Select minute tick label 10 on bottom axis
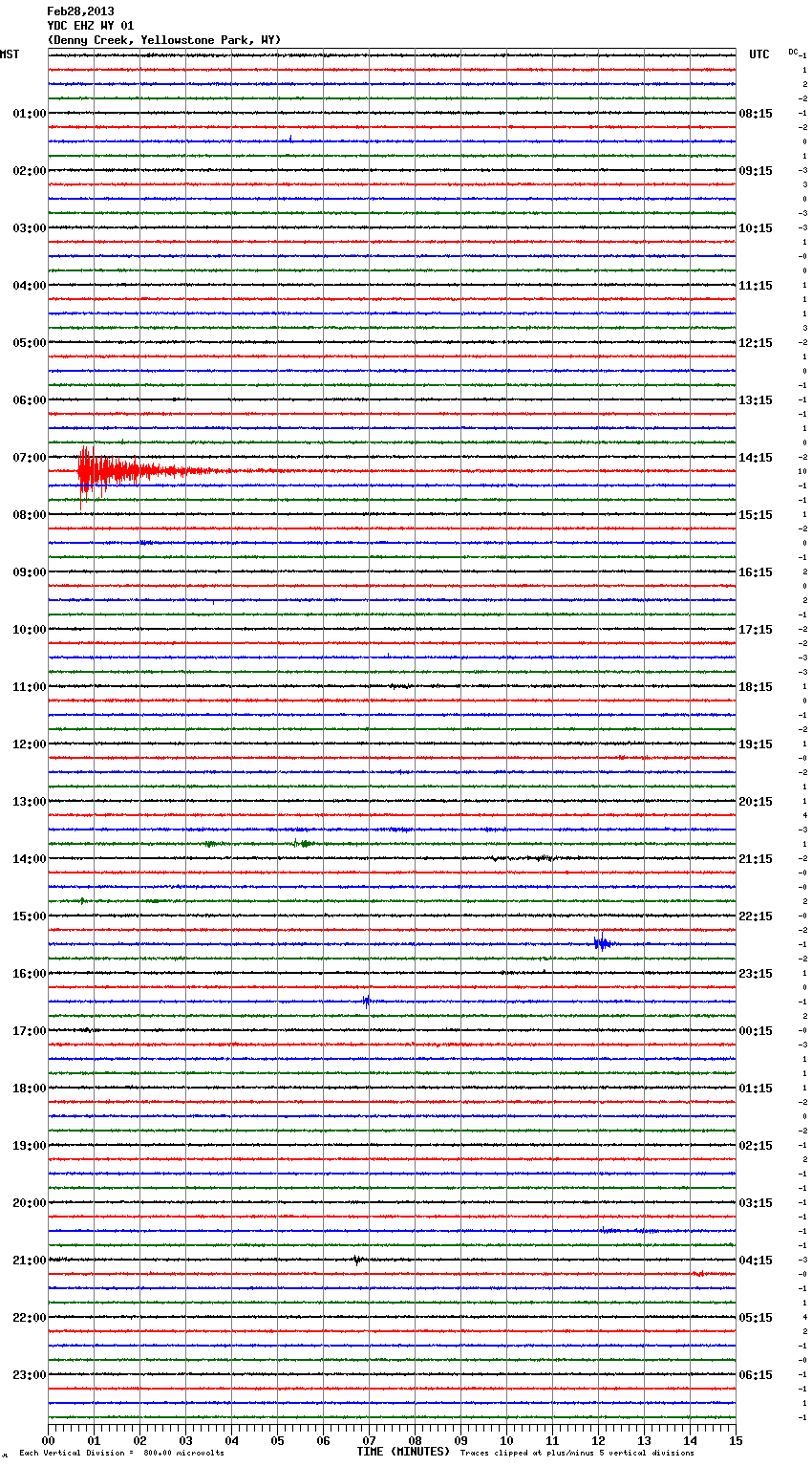 point(506,1441)
